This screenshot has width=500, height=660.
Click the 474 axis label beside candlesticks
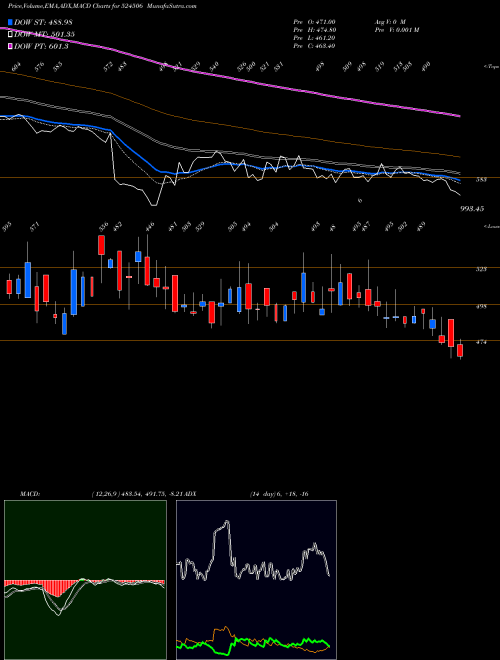click(481, 342)
